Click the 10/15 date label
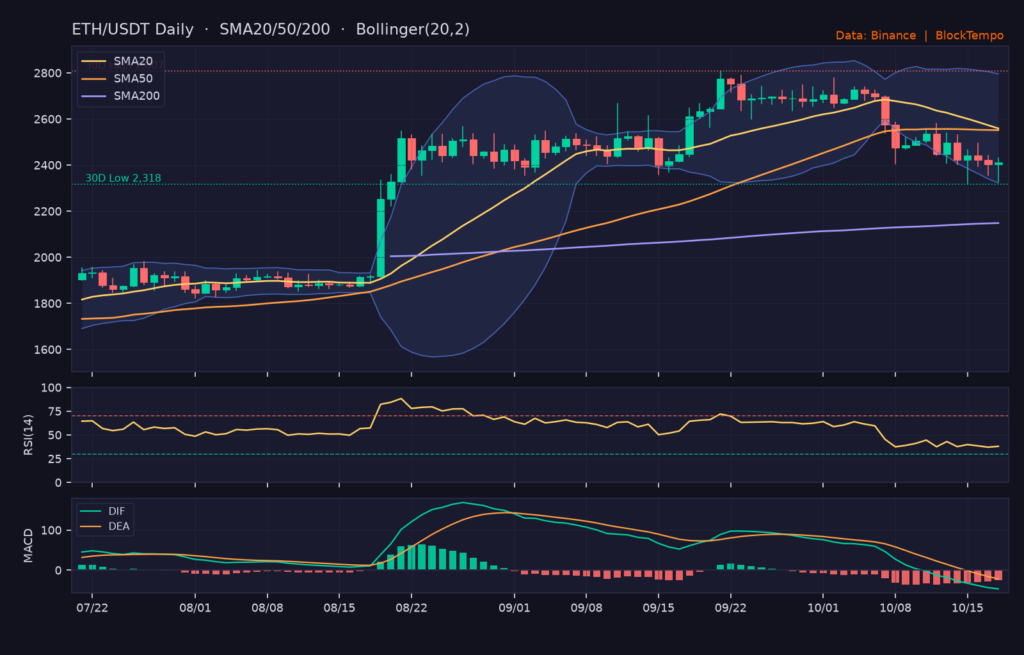Viewport: 1024px width, 655px height. (x=967, y=608)
